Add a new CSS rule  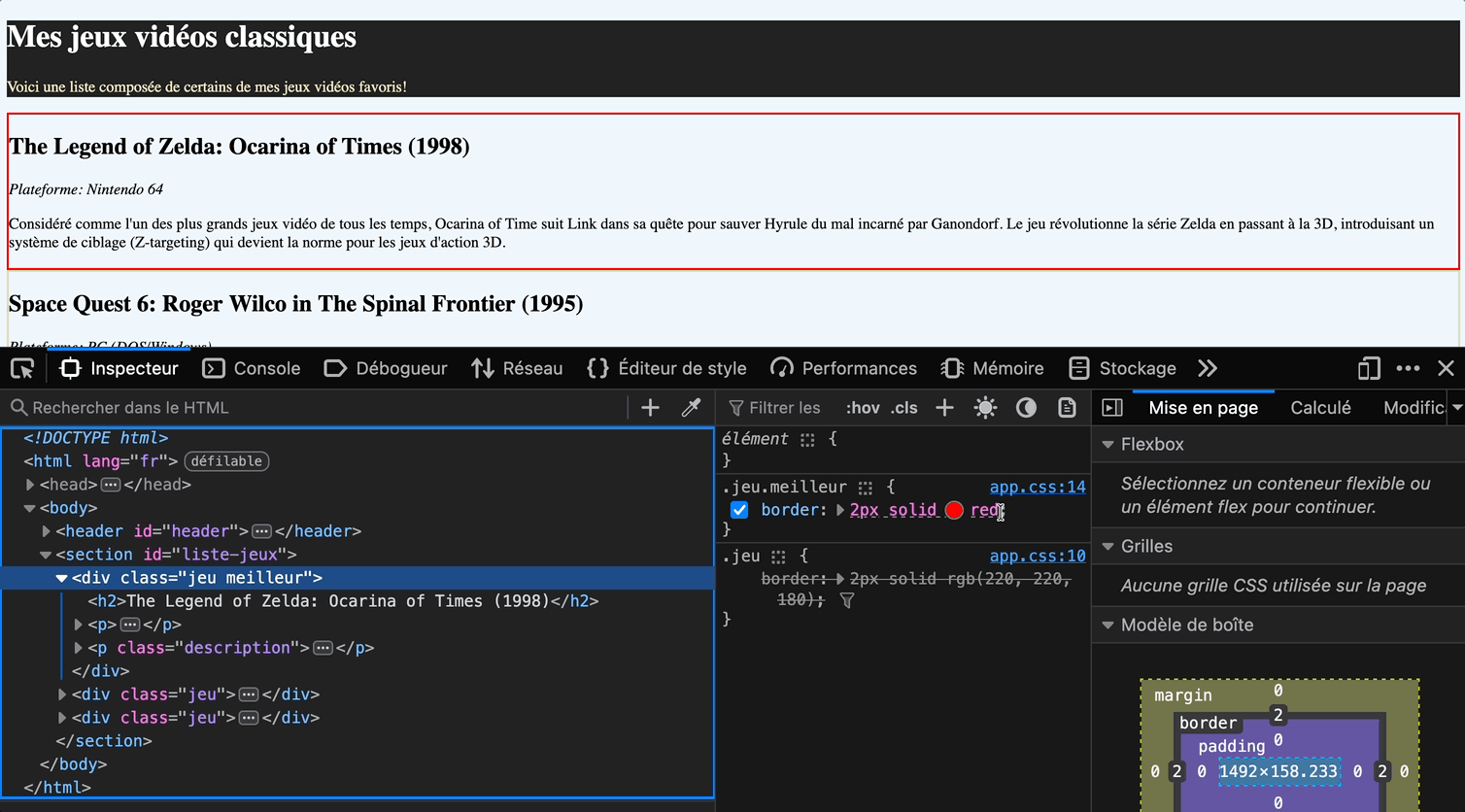pos(944,408)
